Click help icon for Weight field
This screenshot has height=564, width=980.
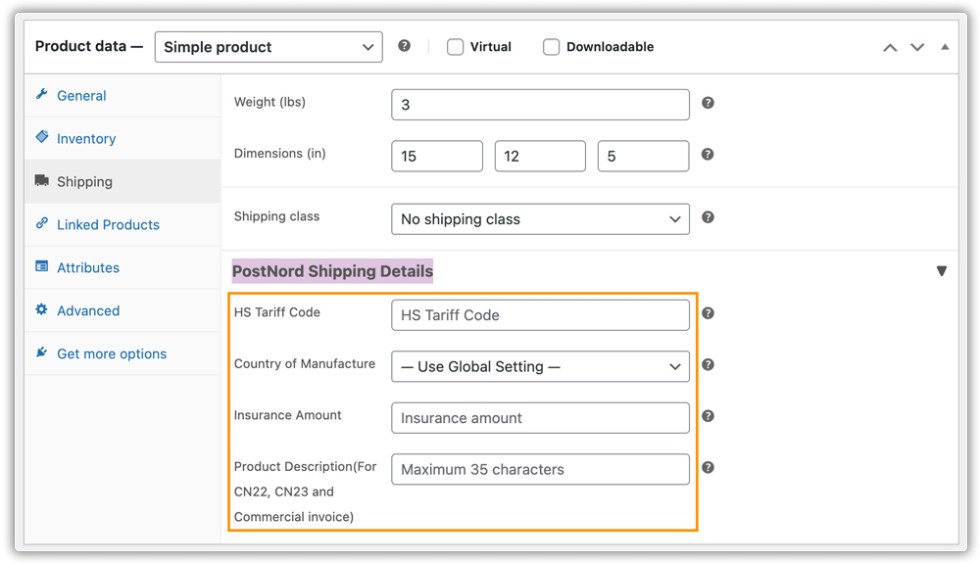click(x=708, y=103)
